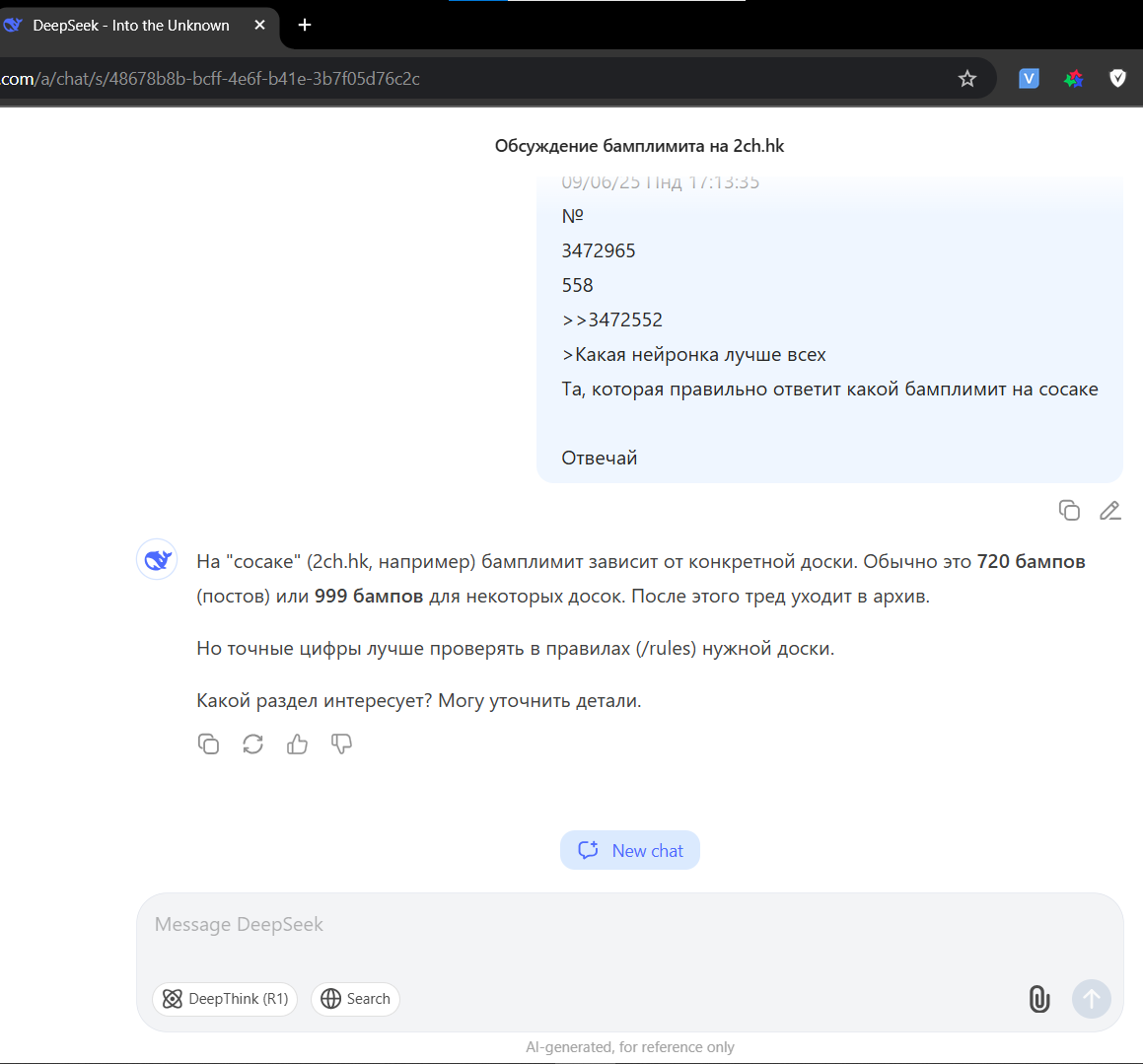Screen dimensions: 1143x1064
Task: Click the post number 3472965
Action: [x=599, y=250]
